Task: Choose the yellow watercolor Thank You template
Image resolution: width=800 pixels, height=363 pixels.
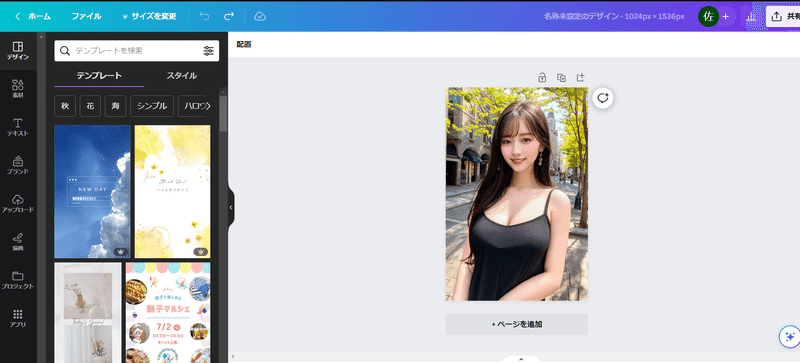Action: (x=172, y=191)
